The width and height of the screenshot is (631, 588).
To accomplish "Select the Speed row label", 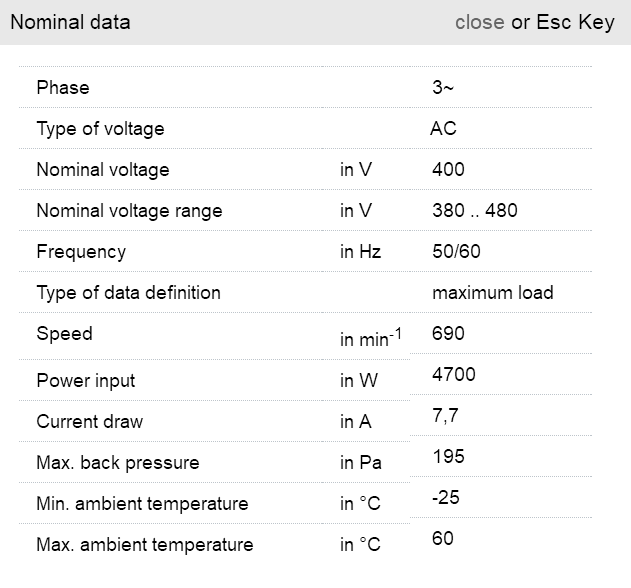I will point(64,334).
